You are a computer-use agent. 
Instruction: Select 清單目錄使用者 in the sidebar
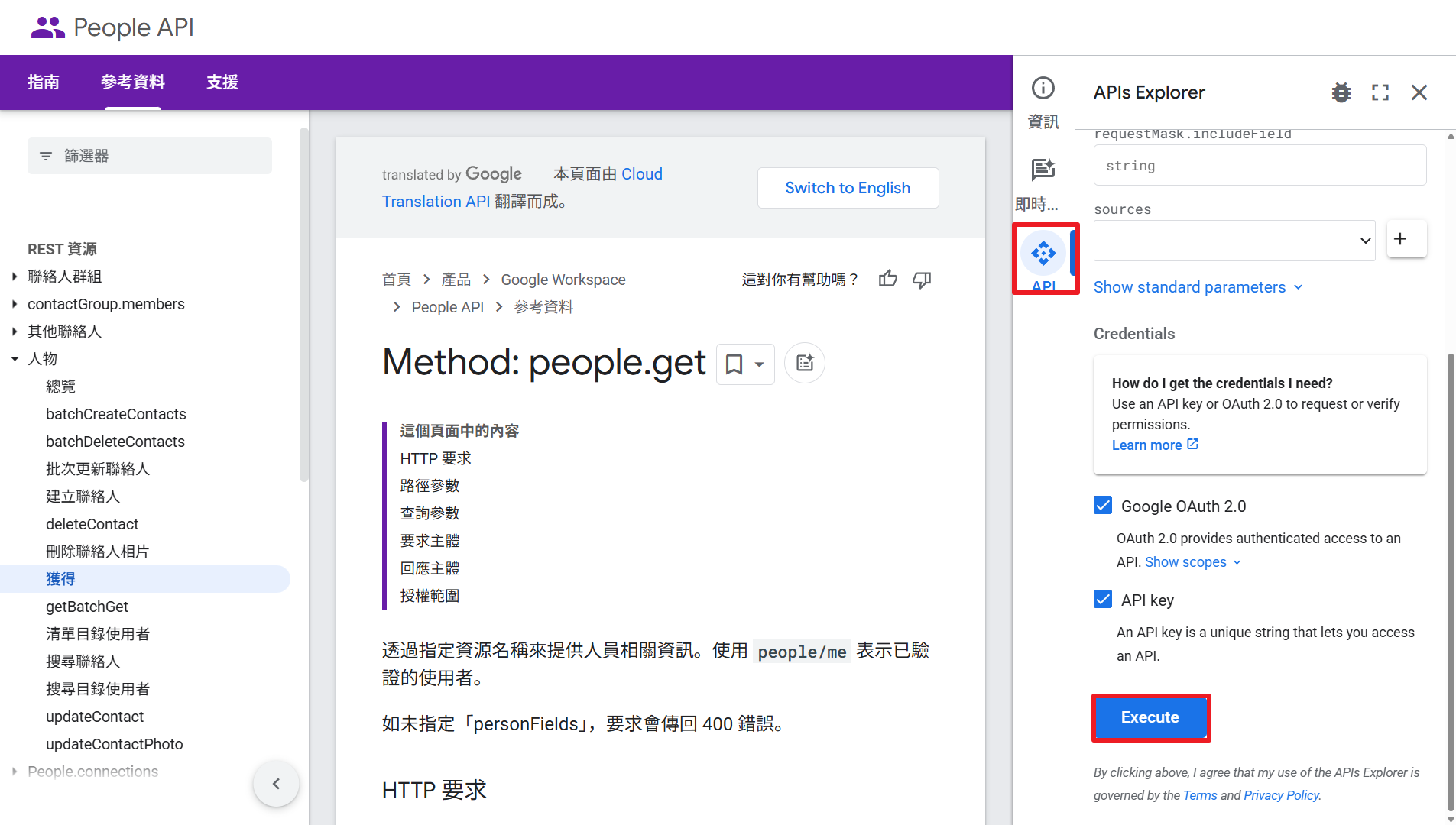pos(98,634)
